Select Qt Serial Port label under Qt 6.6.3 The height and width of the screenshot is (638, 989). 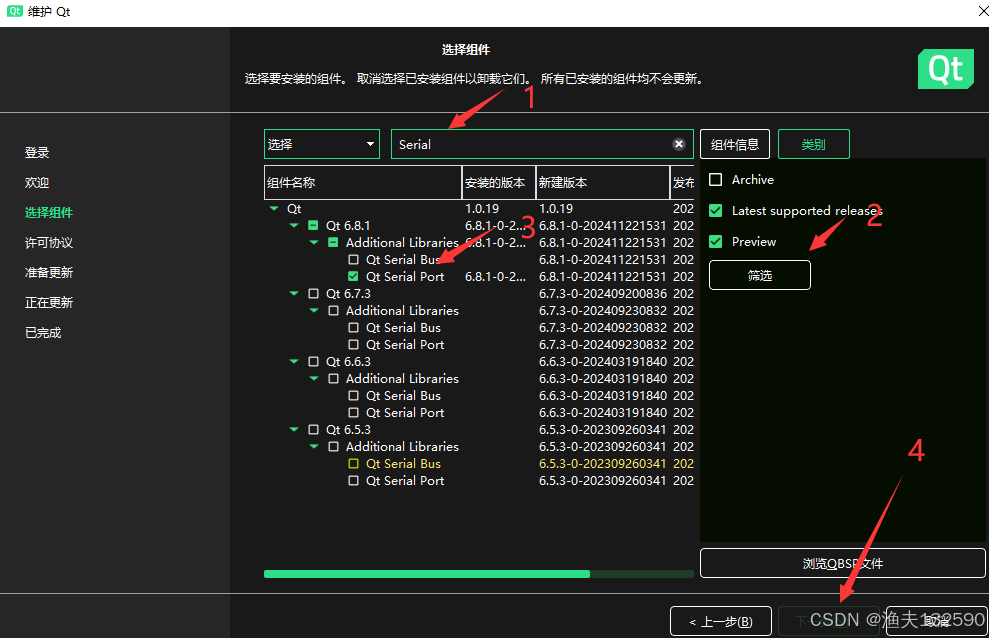coord(405,412)
